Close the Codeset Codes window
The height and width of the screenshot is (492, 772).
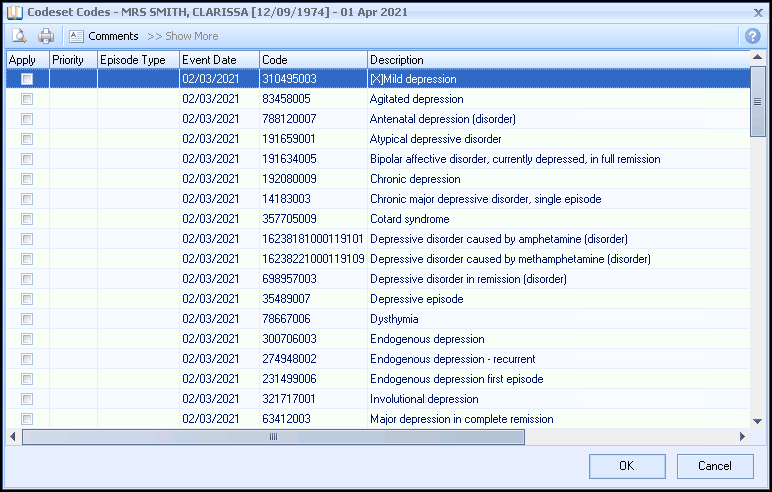[x=758, y=13]
